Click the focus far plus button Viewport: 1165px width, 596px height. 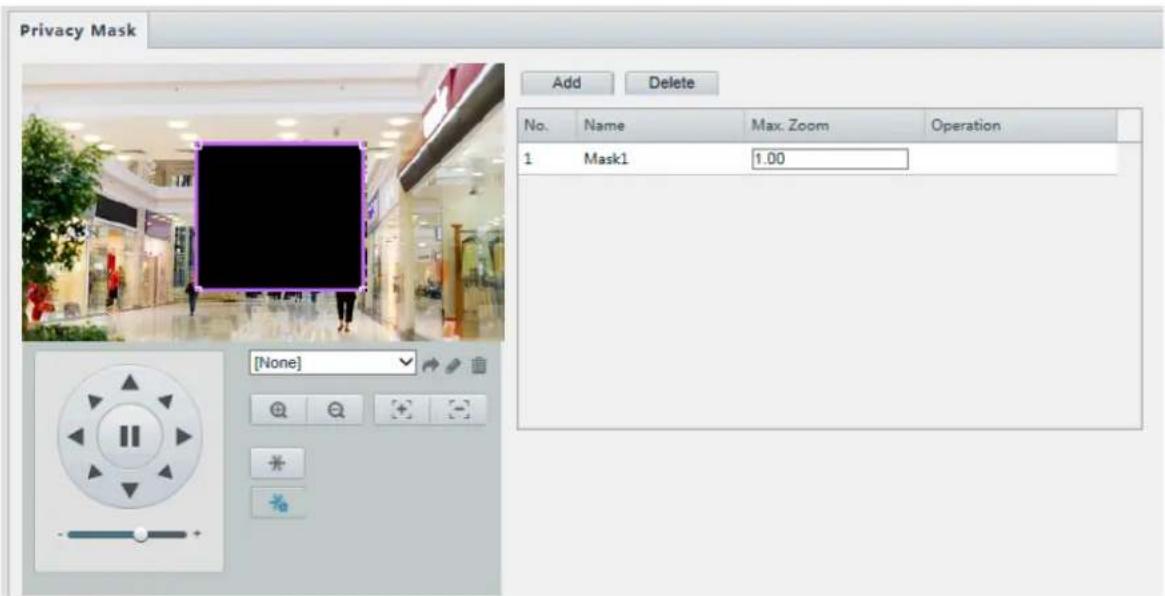402,409
